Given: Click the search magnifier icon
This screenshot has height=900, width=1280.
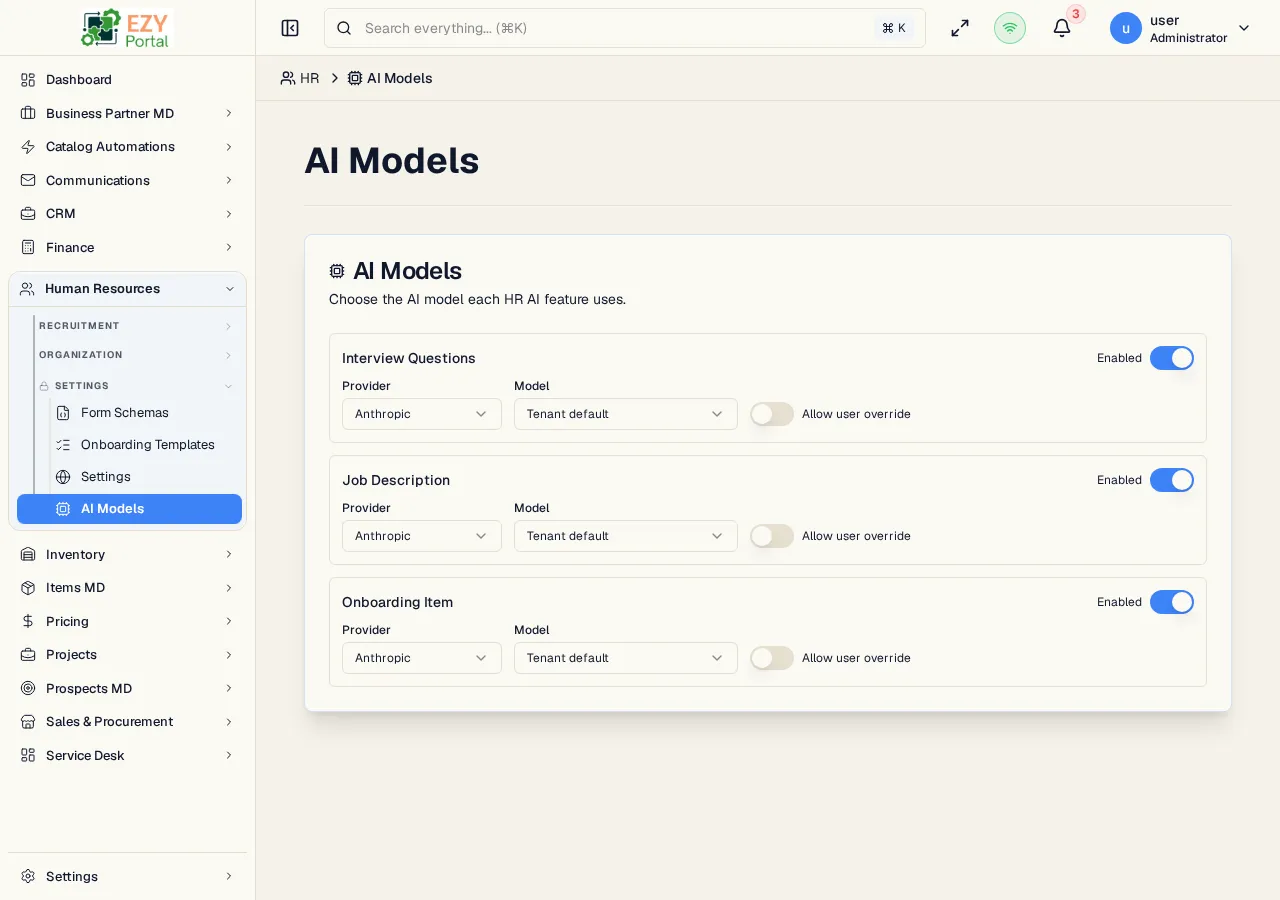Looking at the screenshot, I should point(344,28).
